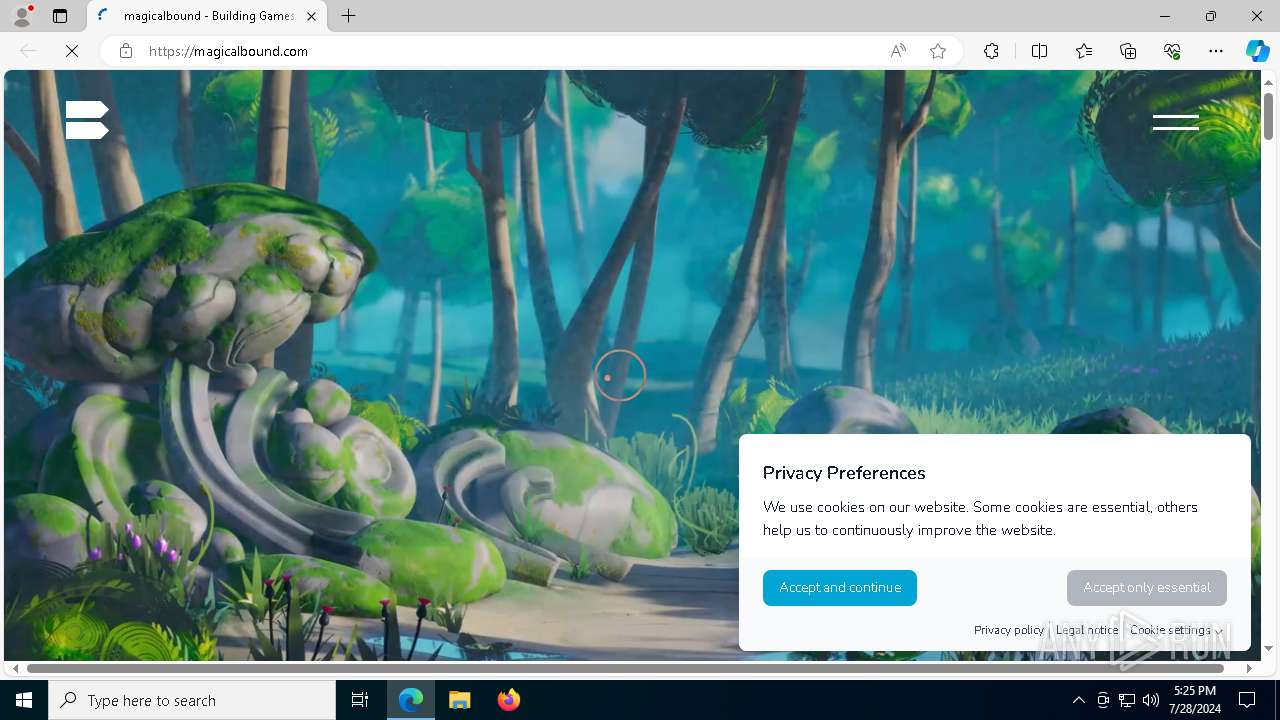Select the magicalbound tab
Image resolution: width=1280 pixels, height=720 pixels.
coord(205,16)
